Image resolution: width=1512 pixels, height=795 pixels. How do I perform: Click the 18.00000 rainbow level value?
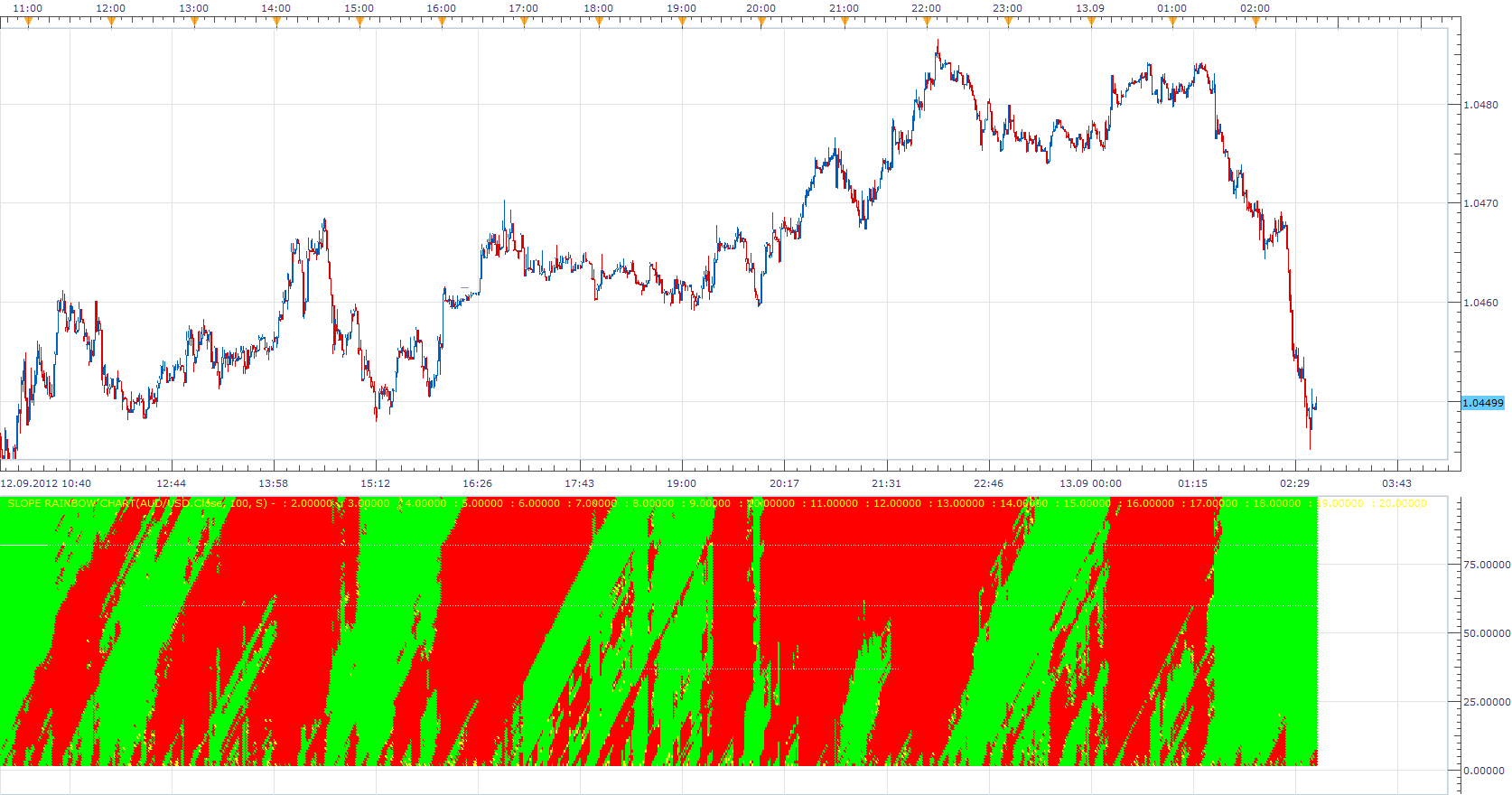pyautogui.click(x=1277, y=503)
